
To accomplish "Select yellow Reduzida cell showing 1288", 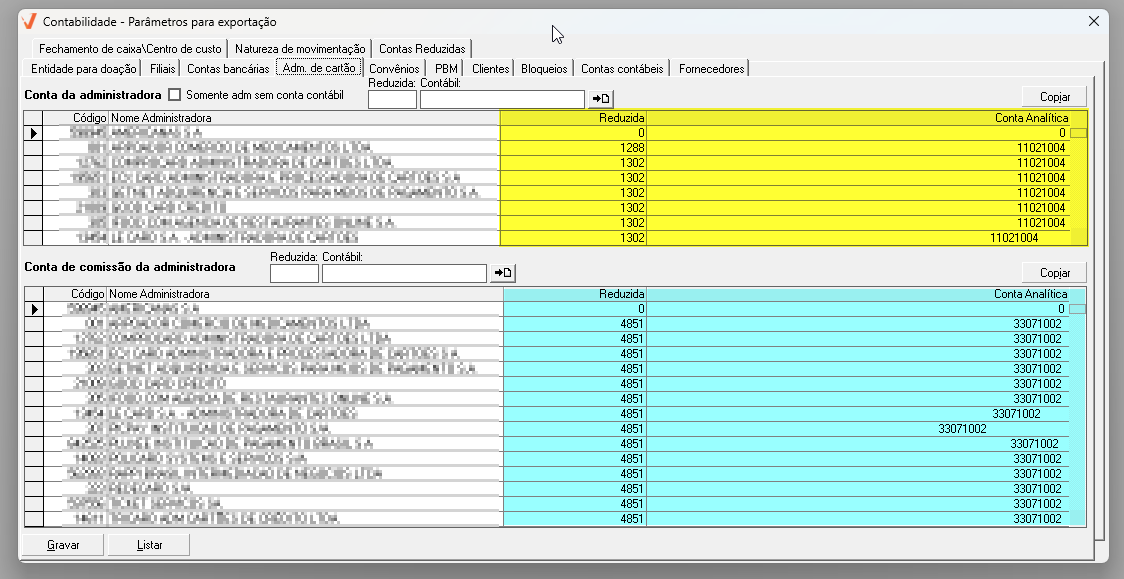I will (x=573, y=147).
